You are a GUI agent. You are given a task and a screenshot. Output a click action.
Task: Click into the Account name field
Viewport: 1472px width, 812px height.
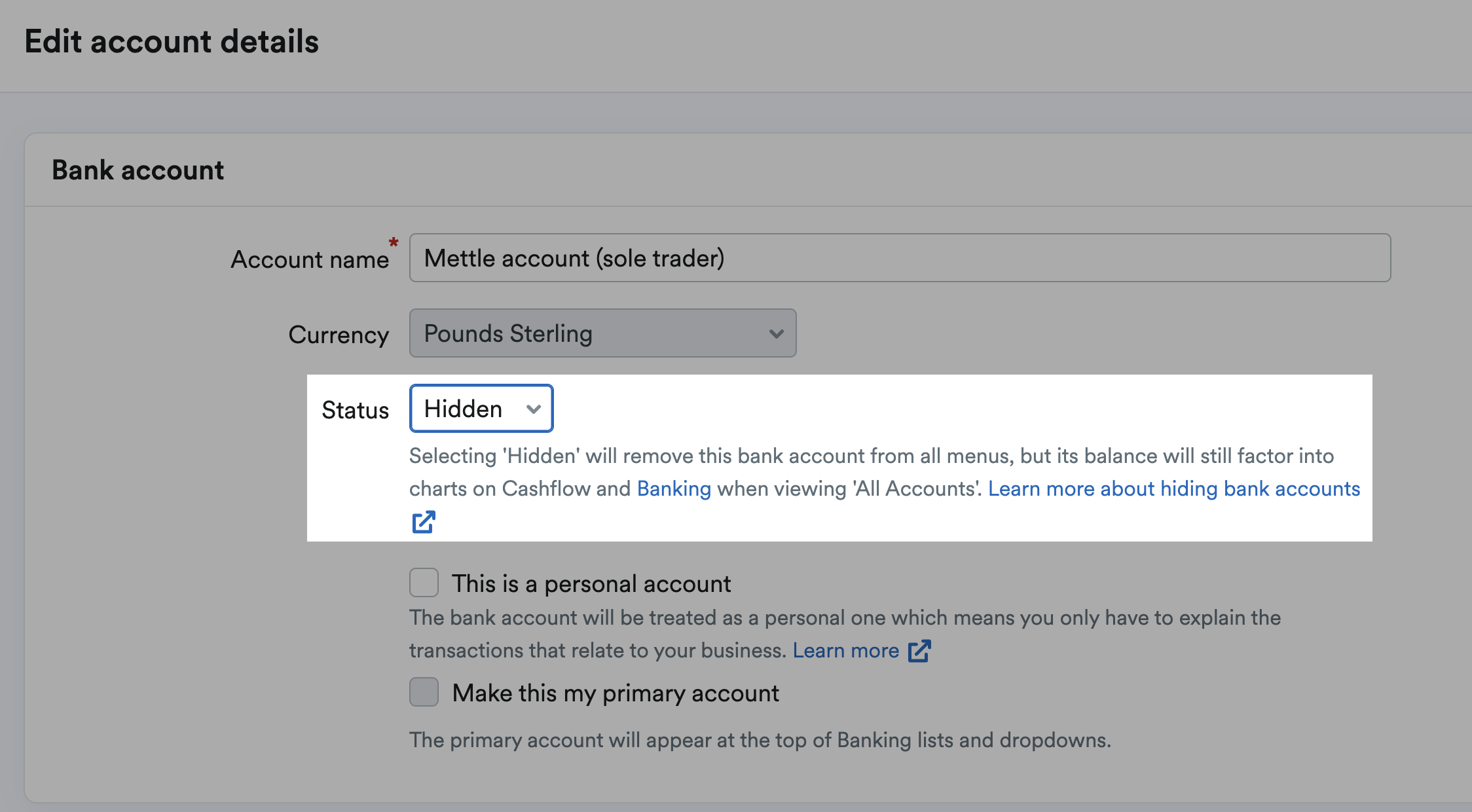click(900, 258)
